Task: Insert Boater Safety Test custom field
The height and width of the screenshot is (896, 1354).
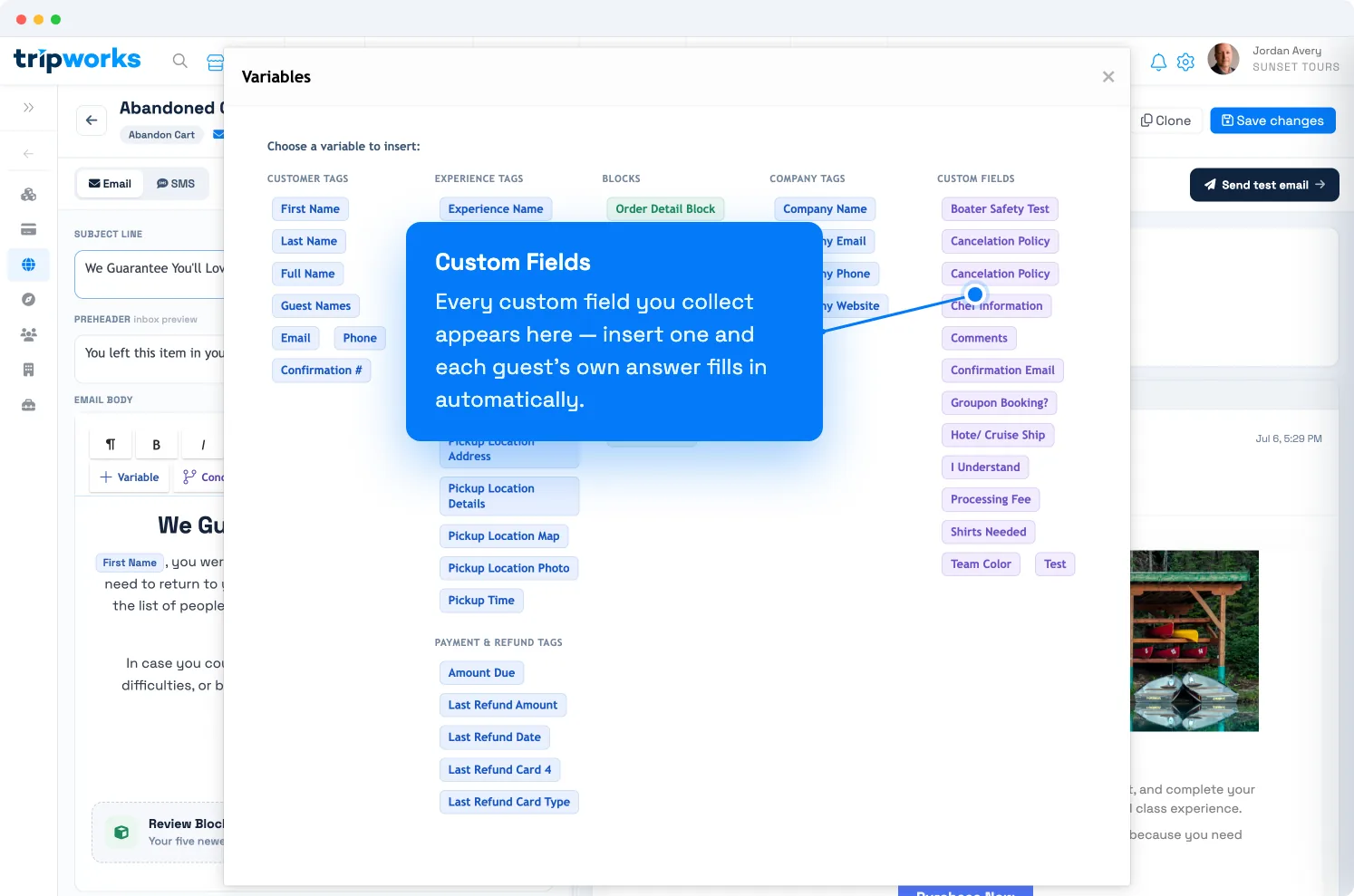Action: pos(1000,209)
